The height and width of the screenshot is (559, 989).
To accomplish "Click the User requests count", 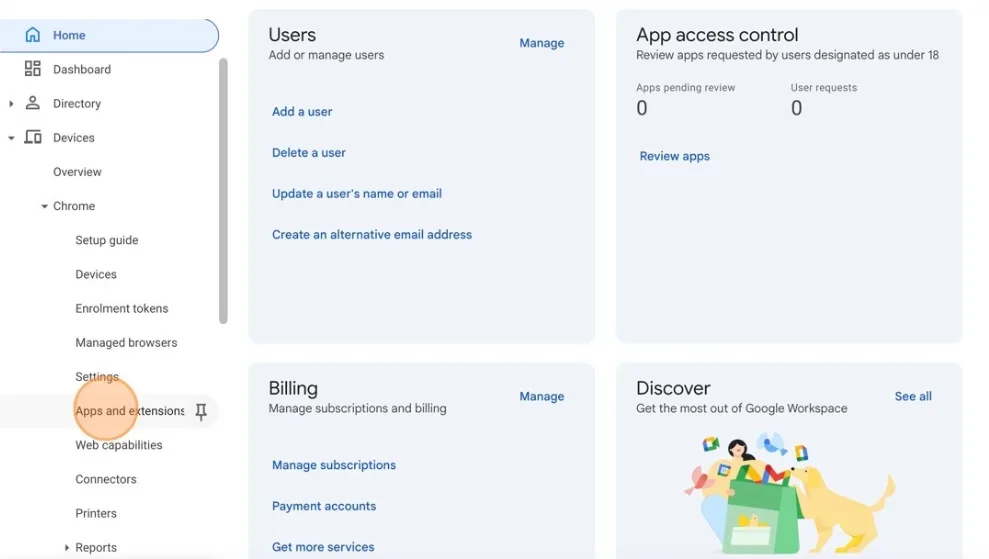I will (x=797, y=109).
